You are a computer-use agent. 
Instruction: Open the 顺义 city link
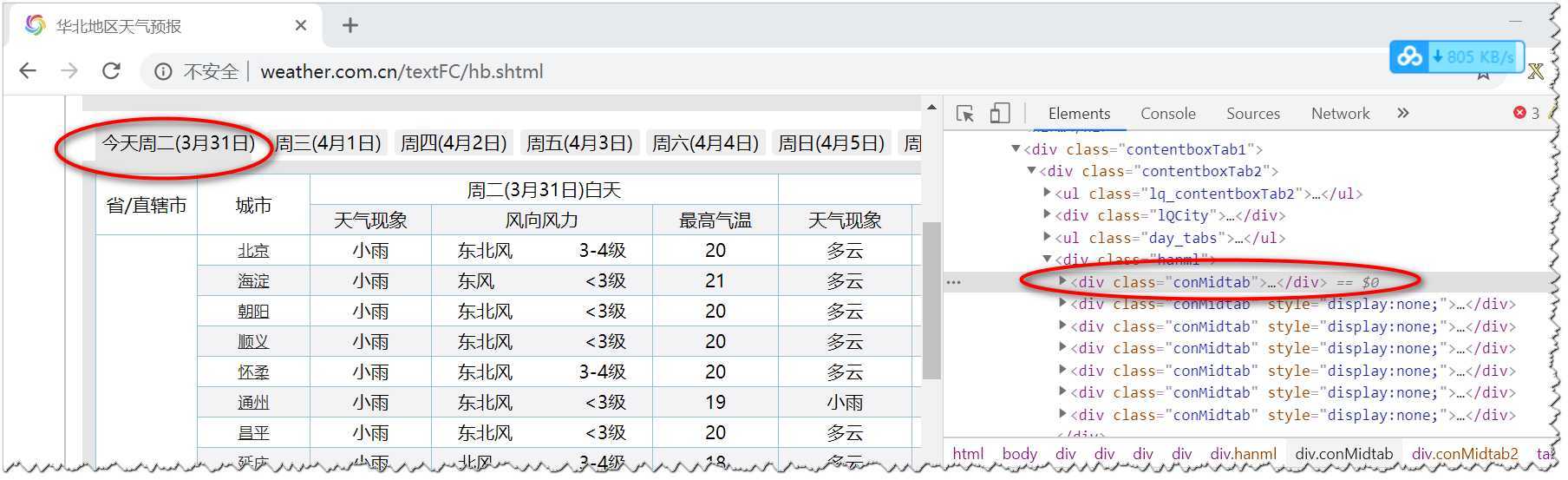pyautogui.click(x=253, y=342)
